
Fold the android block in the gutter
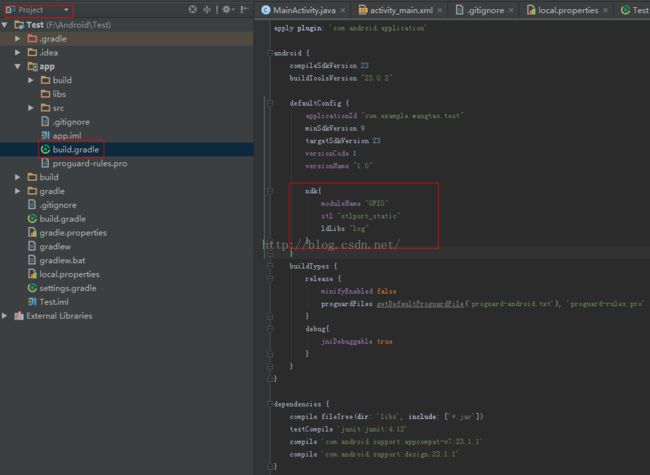point(270,53)
